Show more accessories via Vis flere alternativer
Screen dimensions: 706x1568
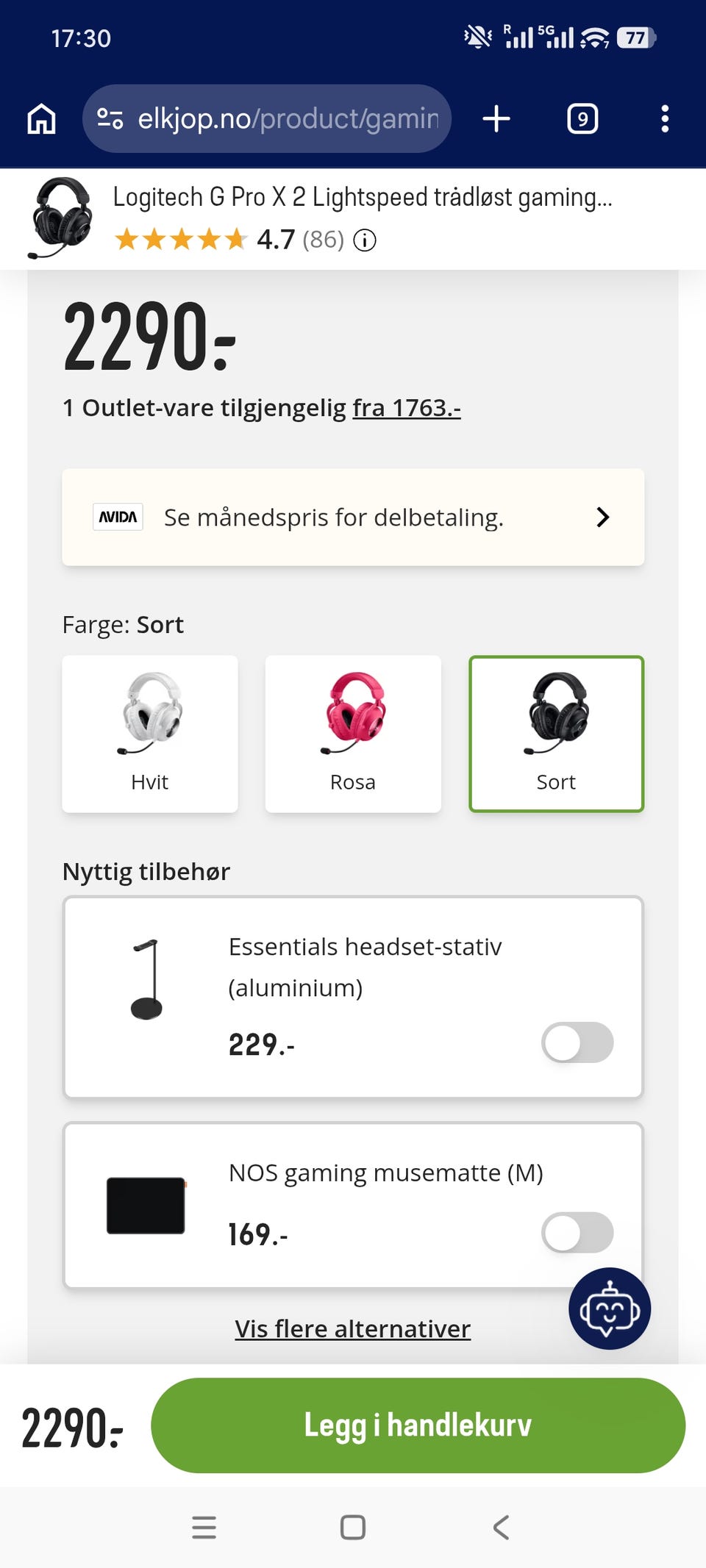point(353,1328)
